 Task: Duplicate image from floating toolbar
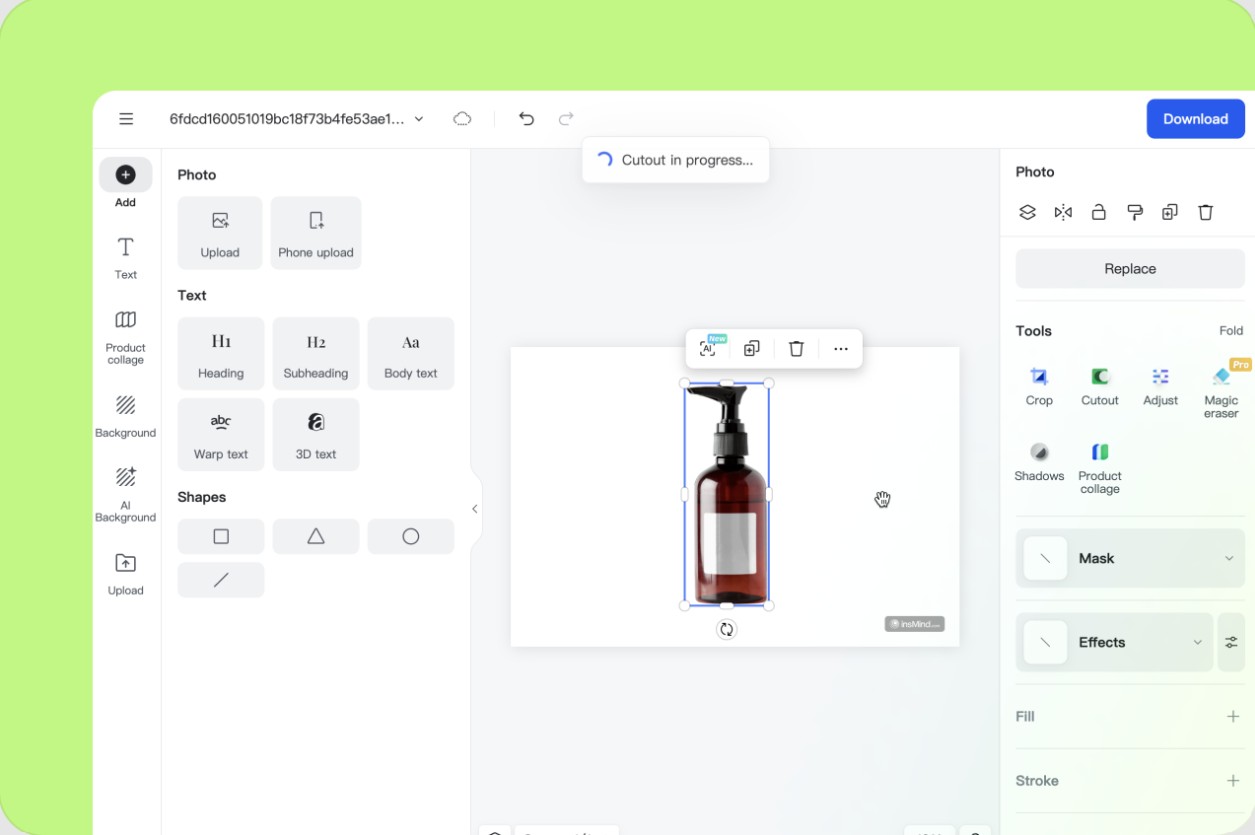click(x=752, y=348)
